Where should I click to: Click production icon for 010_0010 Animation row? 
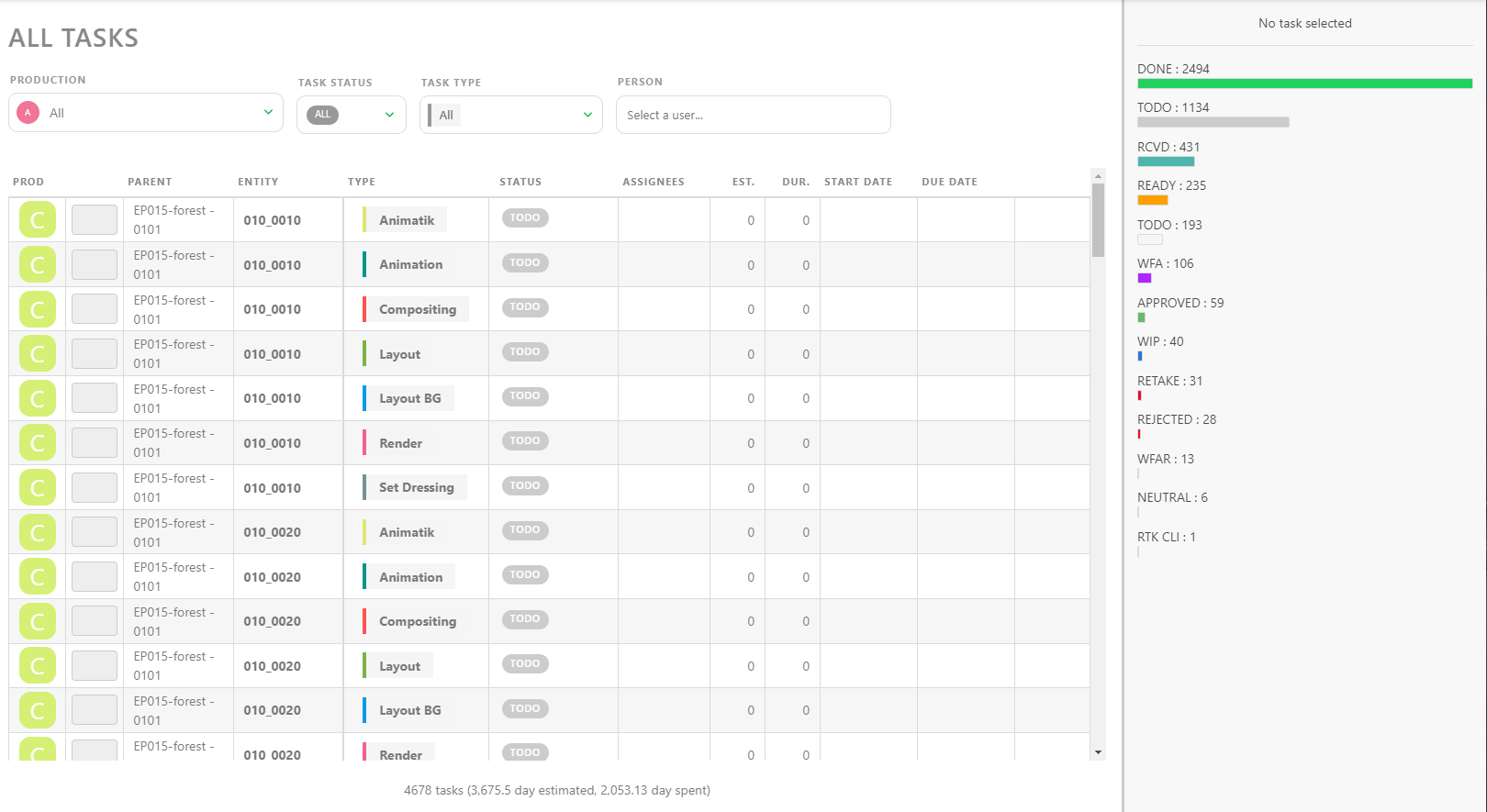38,264
